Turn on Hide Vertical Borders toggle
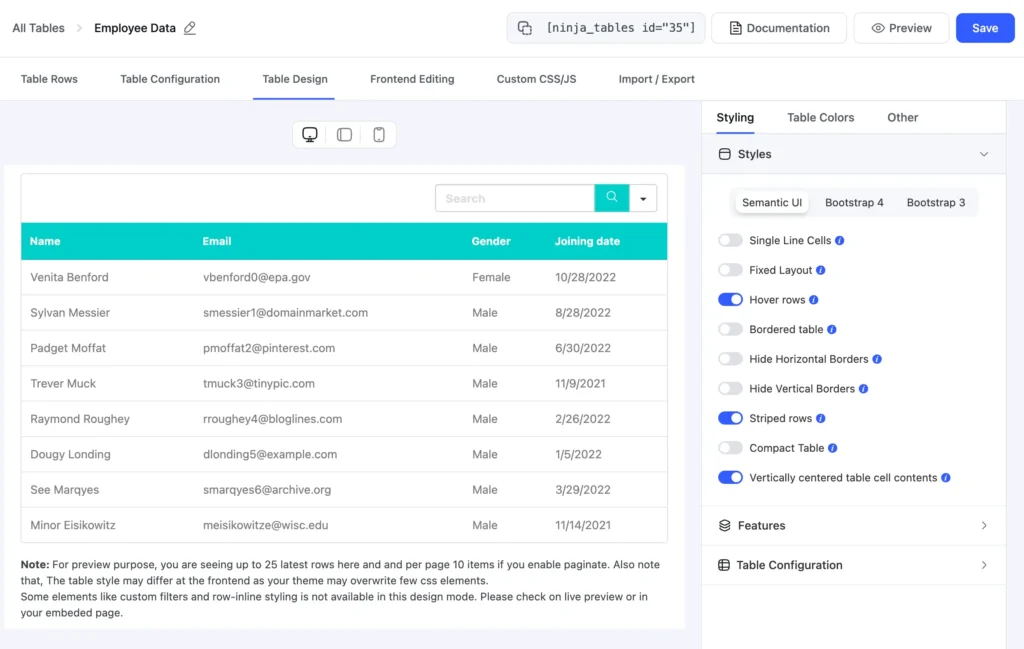Image resolution: width=1024 pixels, height=649 pixels. click(730, 388)
